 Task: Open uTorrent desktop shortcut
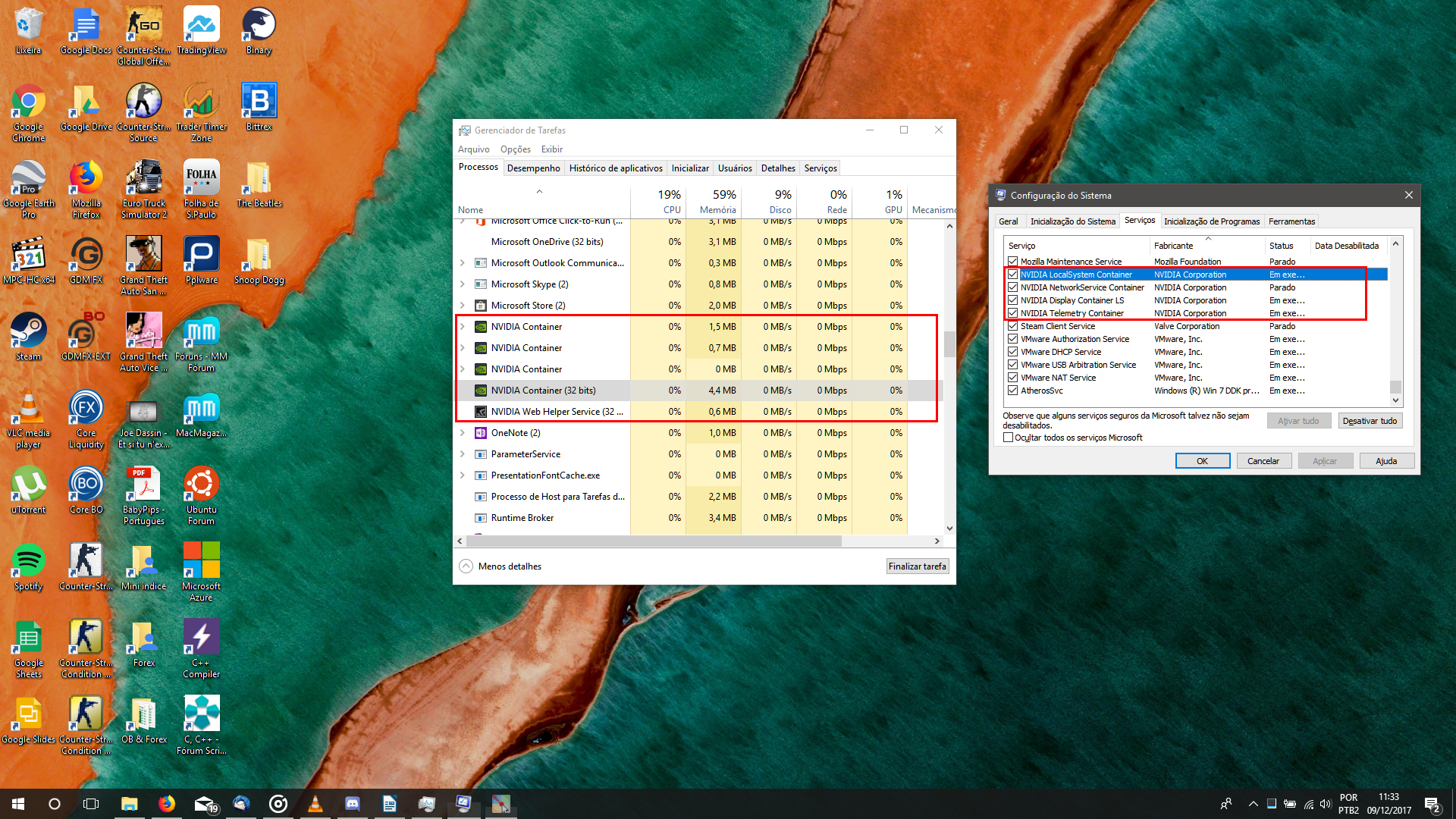[29, 490]
